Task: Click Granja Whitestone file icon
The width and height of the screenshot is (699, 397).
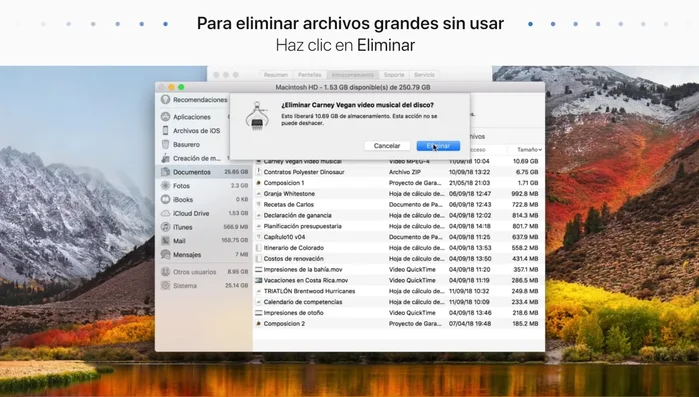Action: tap(258, 194)
